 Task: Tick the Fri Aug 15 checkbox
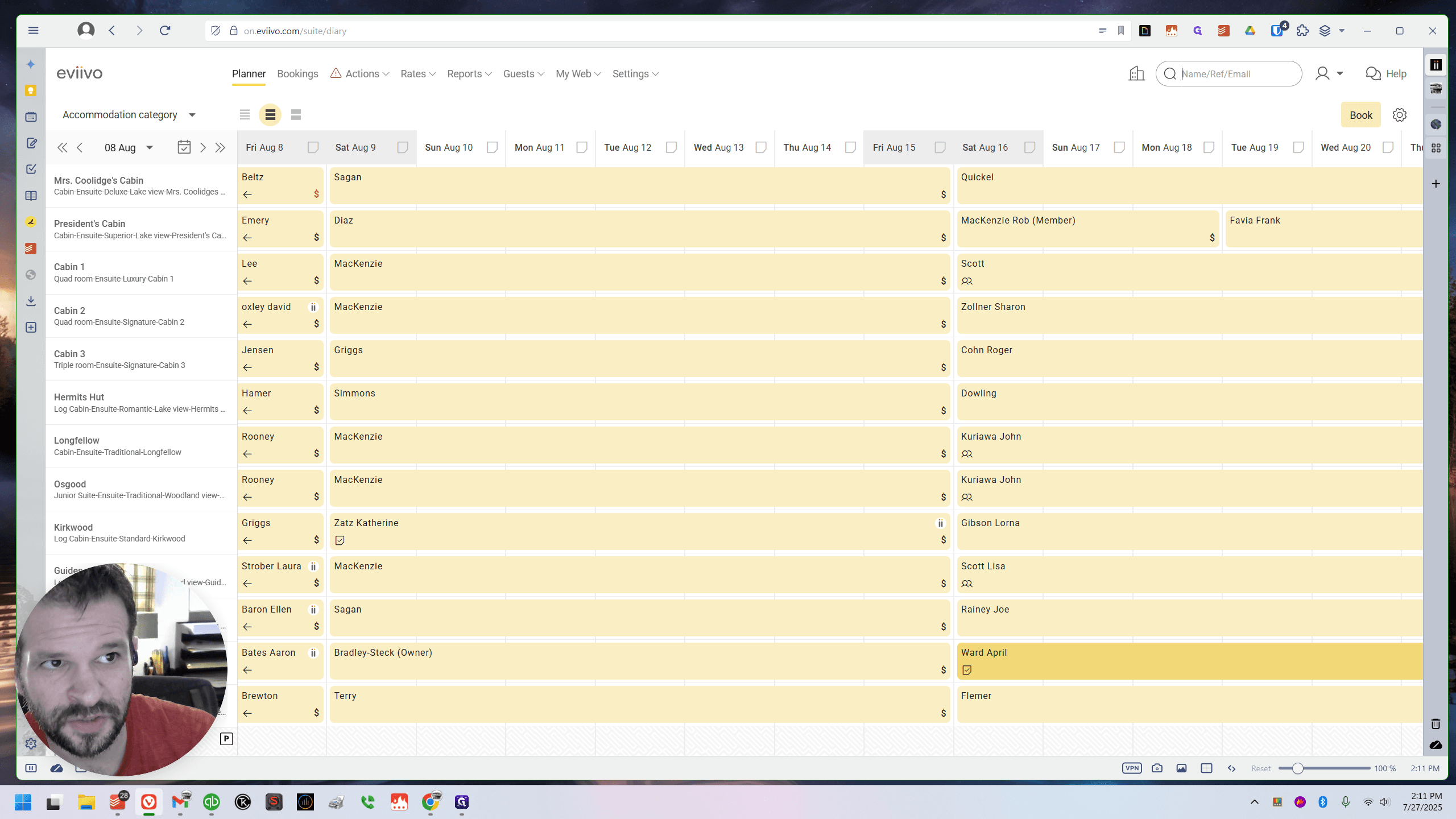click(x=940, y=148)
